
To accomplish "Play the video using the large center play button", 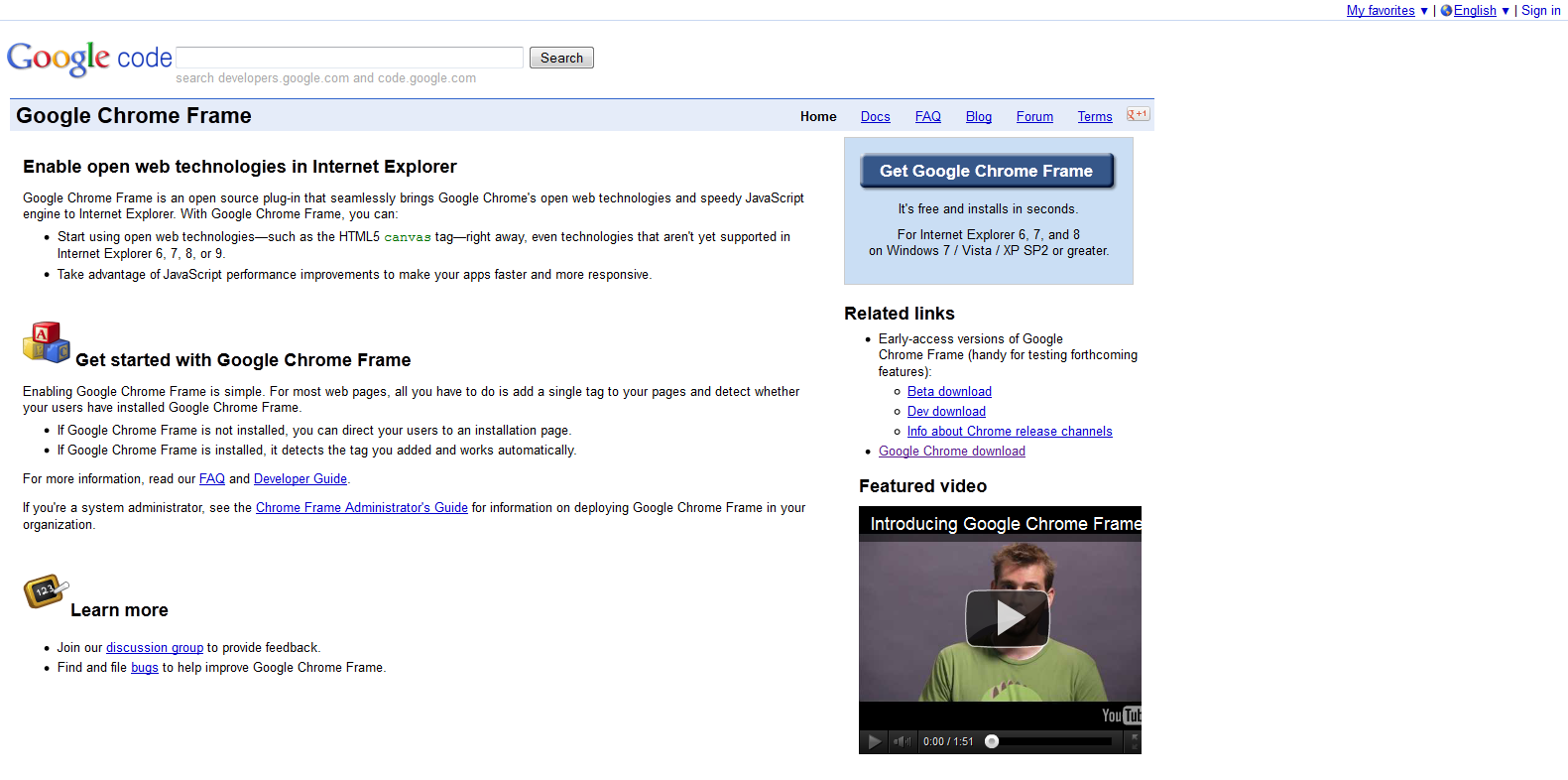I will pos(1007,618).
